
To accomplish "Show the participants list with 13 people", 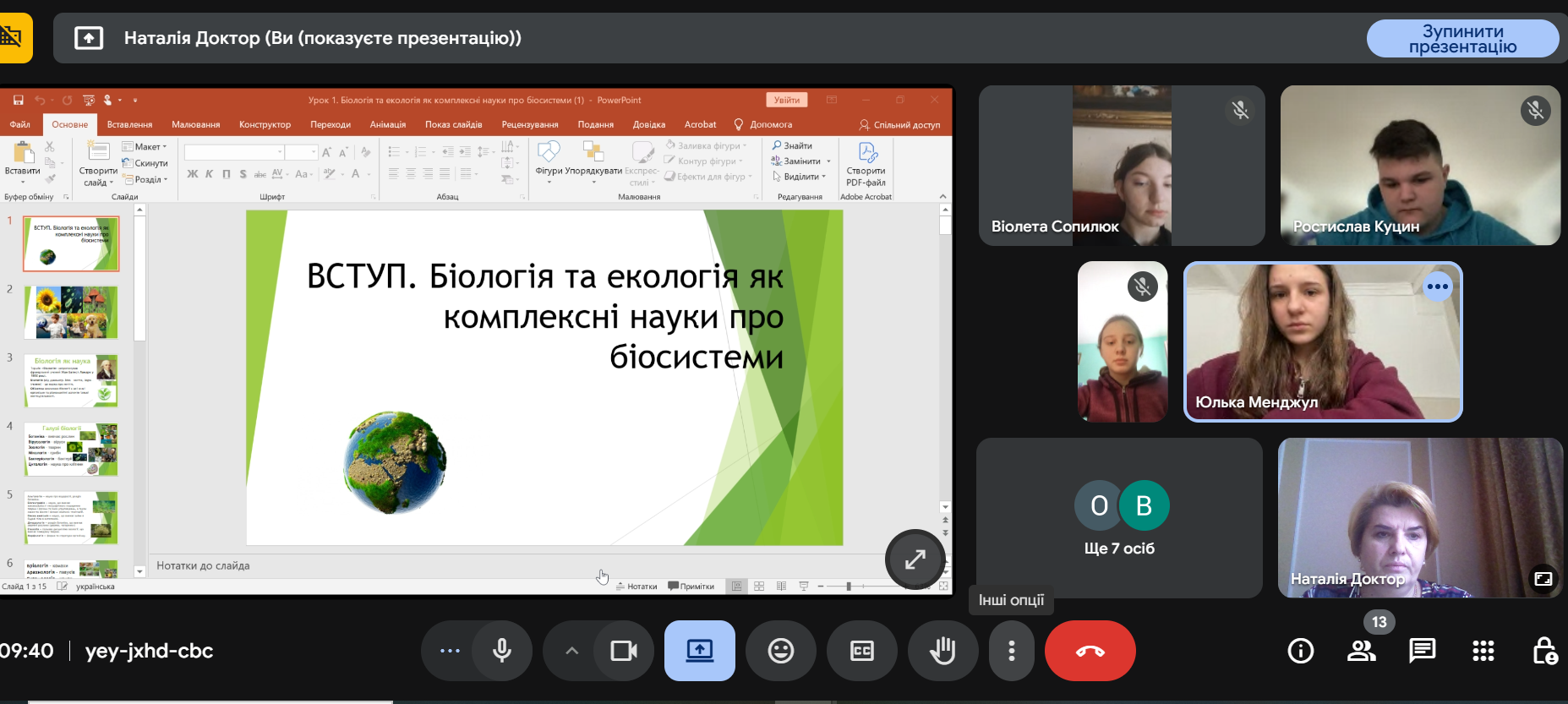I will tap(1362, 651).
